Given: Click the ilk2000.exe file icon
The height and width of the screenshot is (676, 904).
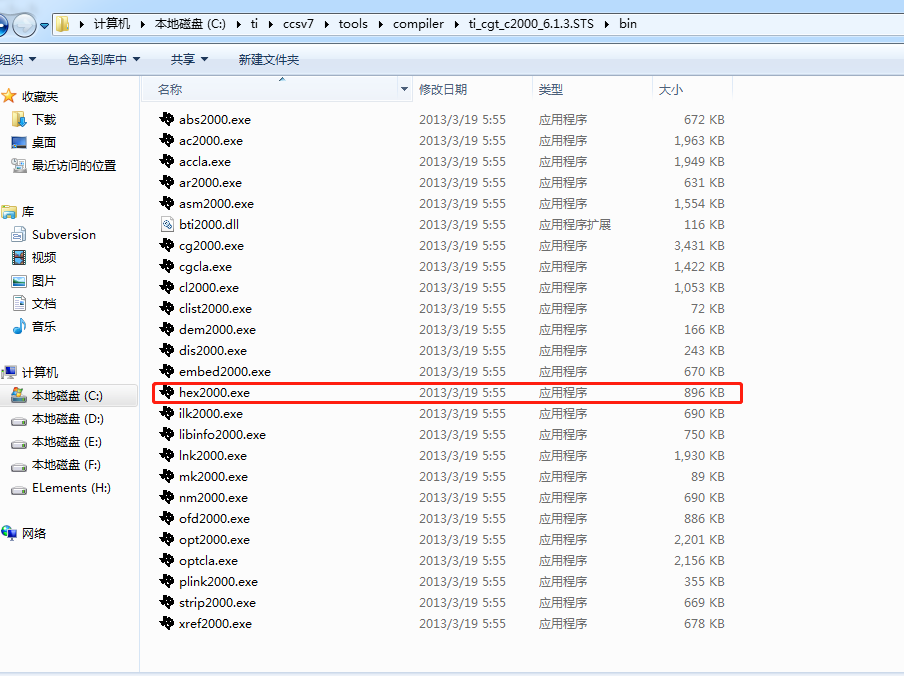Looking at the screenshot, I should (x=167, y=413).
